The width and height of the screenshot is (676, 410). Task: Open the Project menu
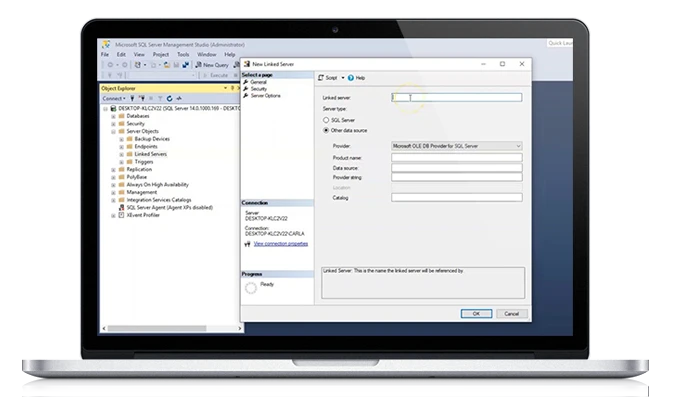point(160,54)
